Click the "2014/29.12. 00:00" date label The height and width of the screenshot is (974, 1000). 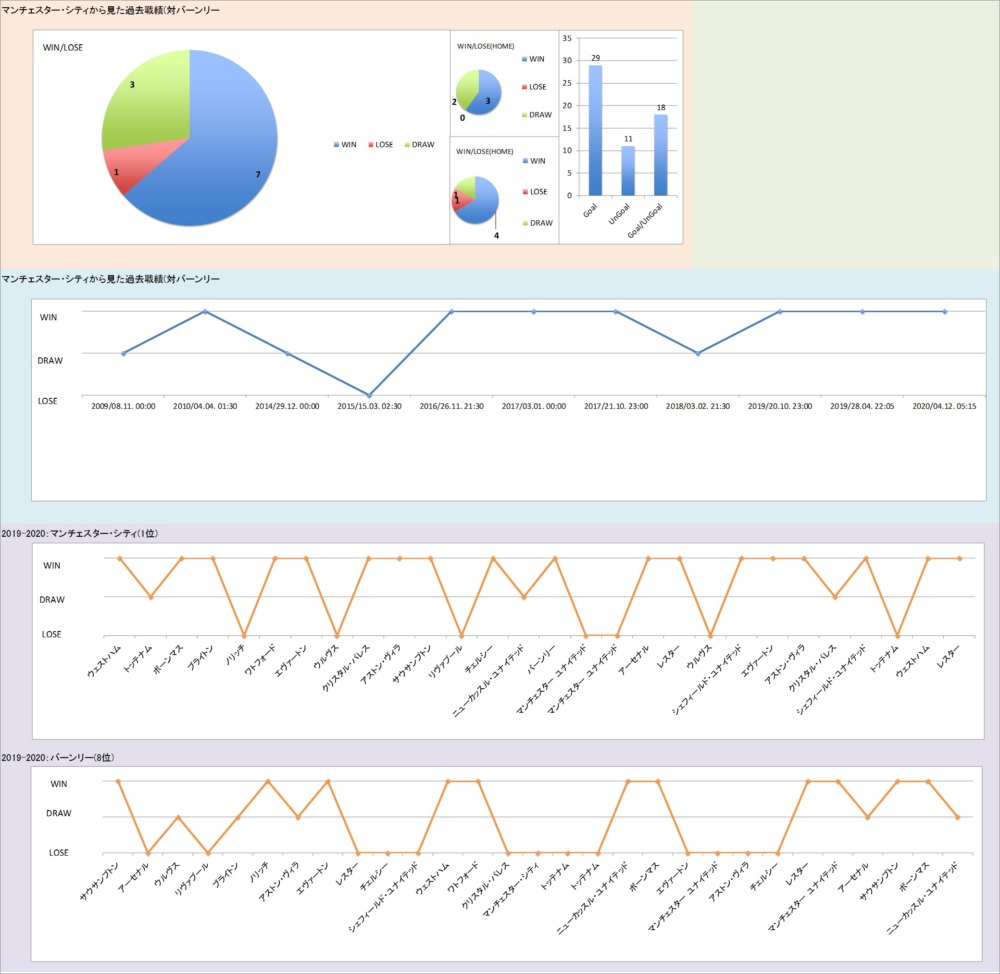click(x=287, y=406)
